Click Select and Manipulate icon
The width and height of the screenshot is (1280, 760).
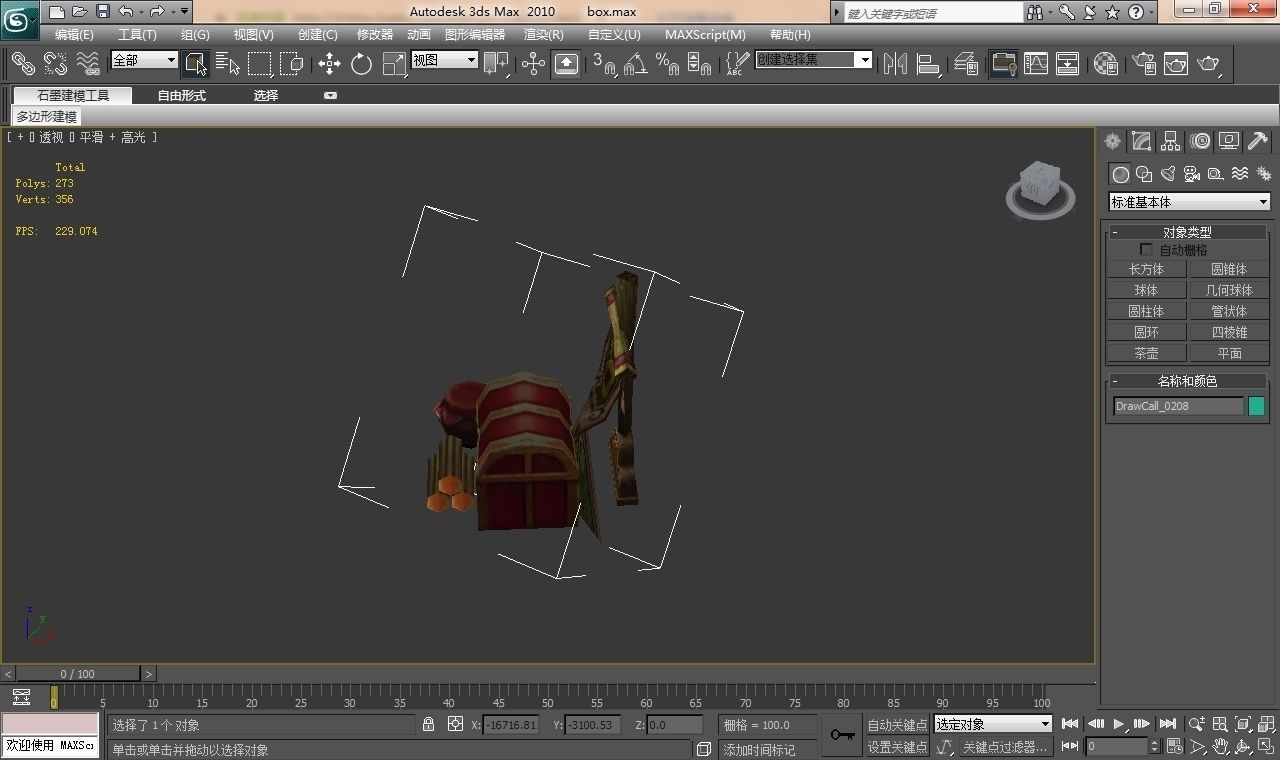pos(533,64)
